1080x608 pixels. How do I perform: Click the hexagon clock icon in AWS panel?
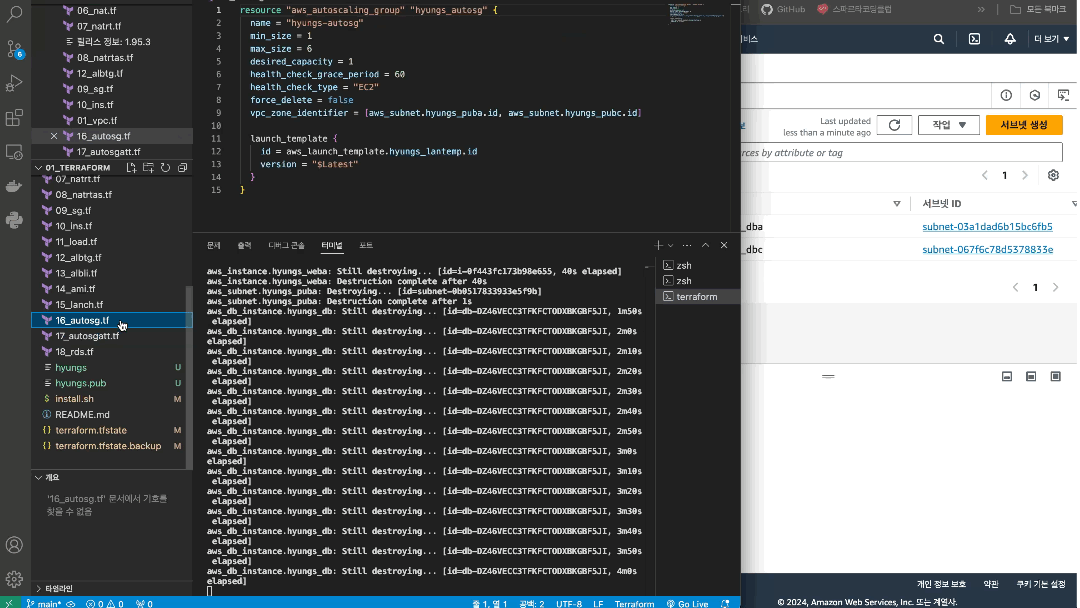pyautogui.click(x=1035, y=96)
